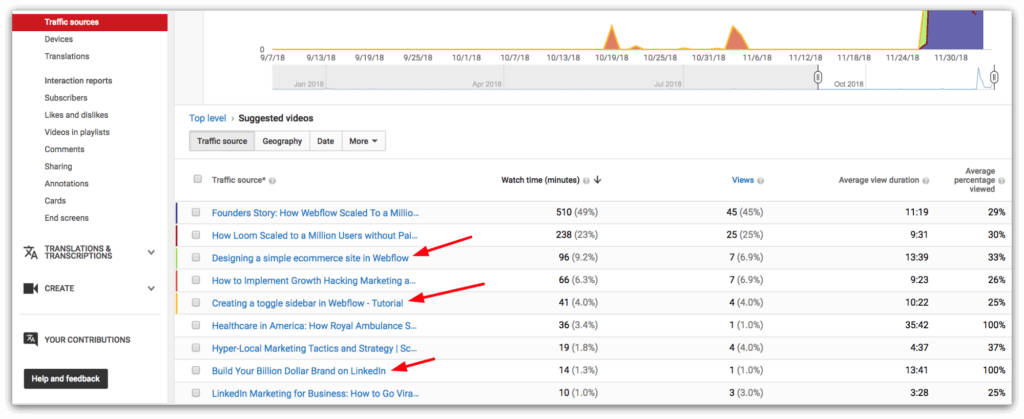Check the Build Your Billion Dollar Brand checkbox

(x=196, y=370)
